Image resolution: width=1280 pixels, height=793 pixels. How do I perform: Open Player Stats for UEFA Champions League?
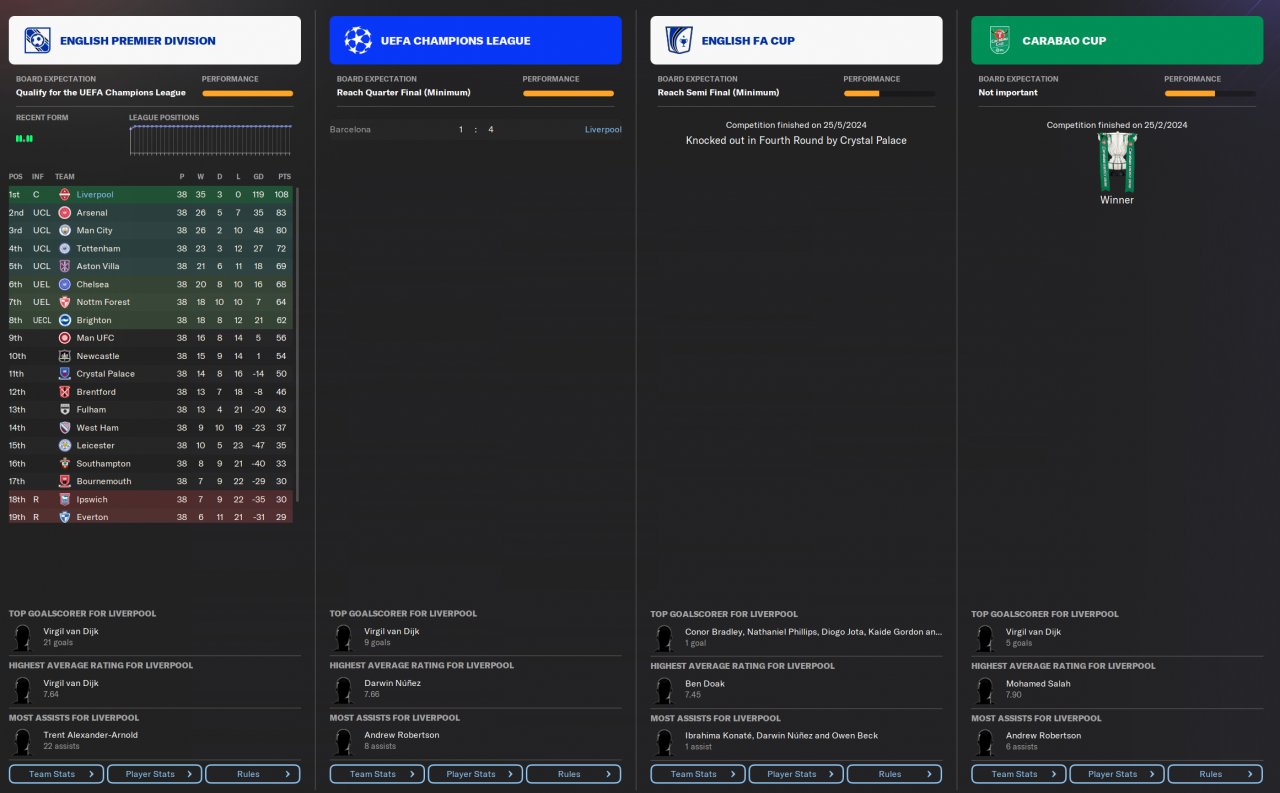476,774
